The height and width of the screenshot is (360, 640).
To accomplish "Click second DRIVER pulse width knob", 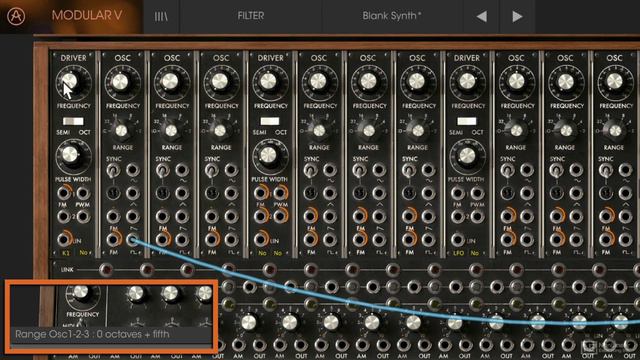I will click(268, 155).
